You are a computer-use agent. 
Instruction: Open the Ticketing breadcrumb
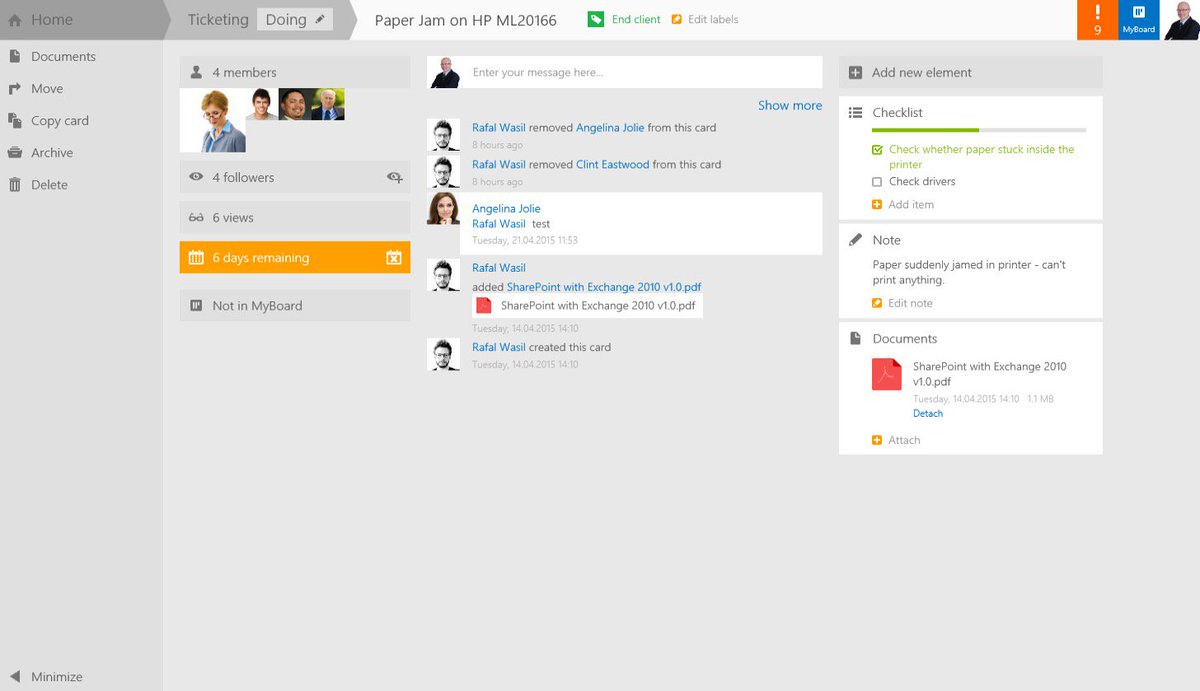pos(218,20)
